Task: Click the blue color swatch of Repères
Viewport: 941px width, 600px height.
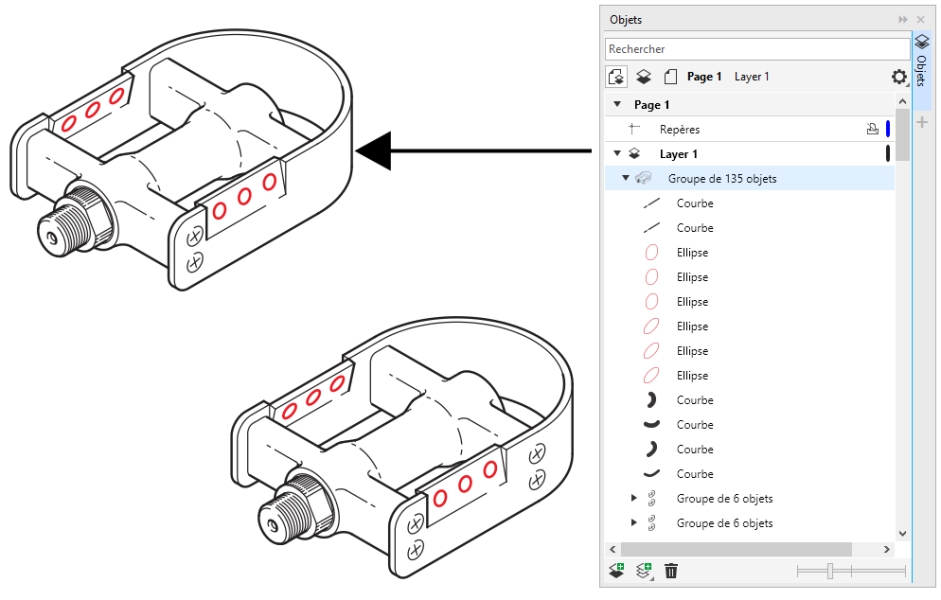Action: click(x=887, y=129)
